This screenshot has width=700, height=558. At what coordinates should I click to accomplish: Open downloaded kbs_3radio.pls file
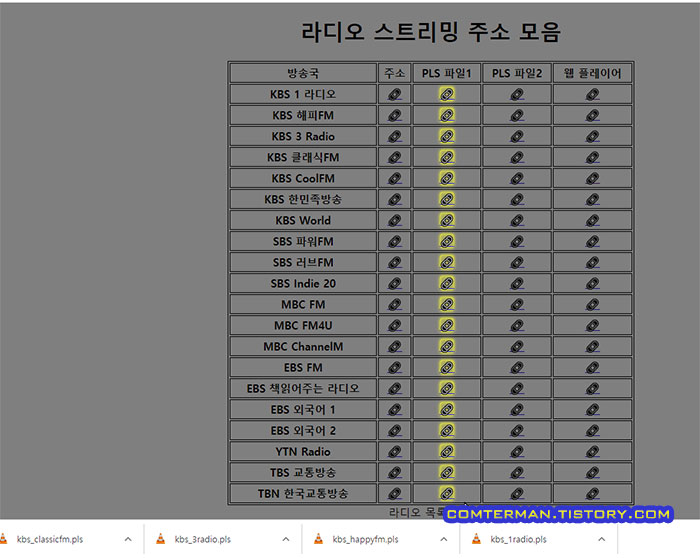[203, 539]
